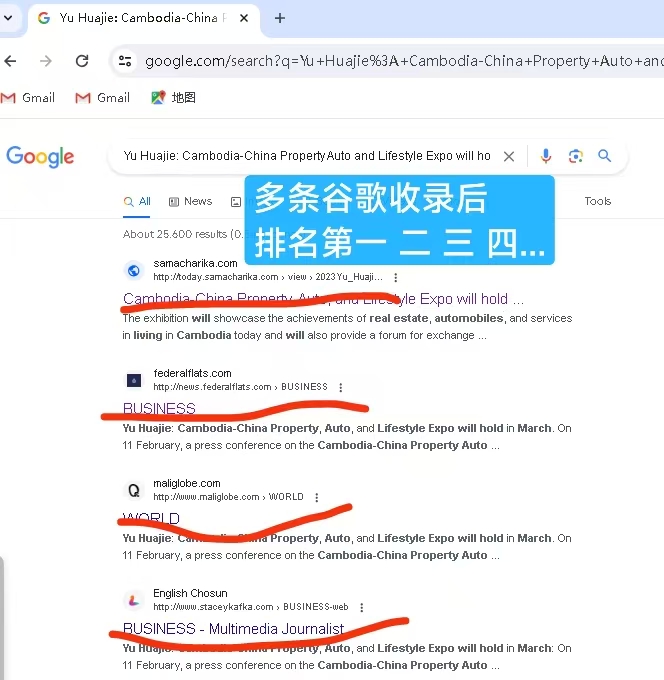Open new tab with plus icon
664x680 pixels.
tap(280, 18)
